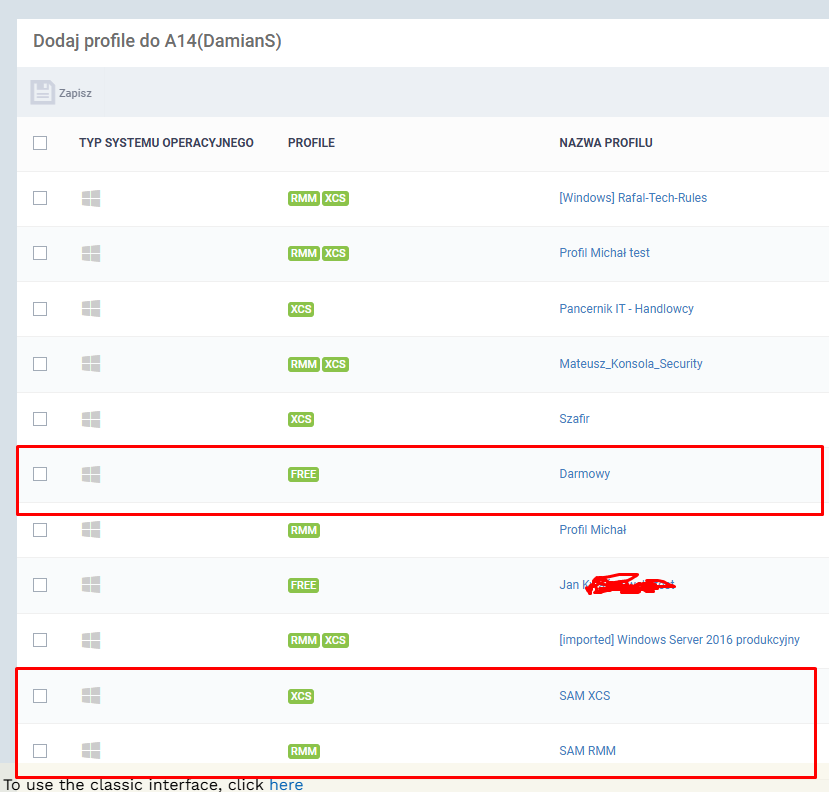
Task: Toggle the select-all checkbox in table header
Action: tap(40, 143)
